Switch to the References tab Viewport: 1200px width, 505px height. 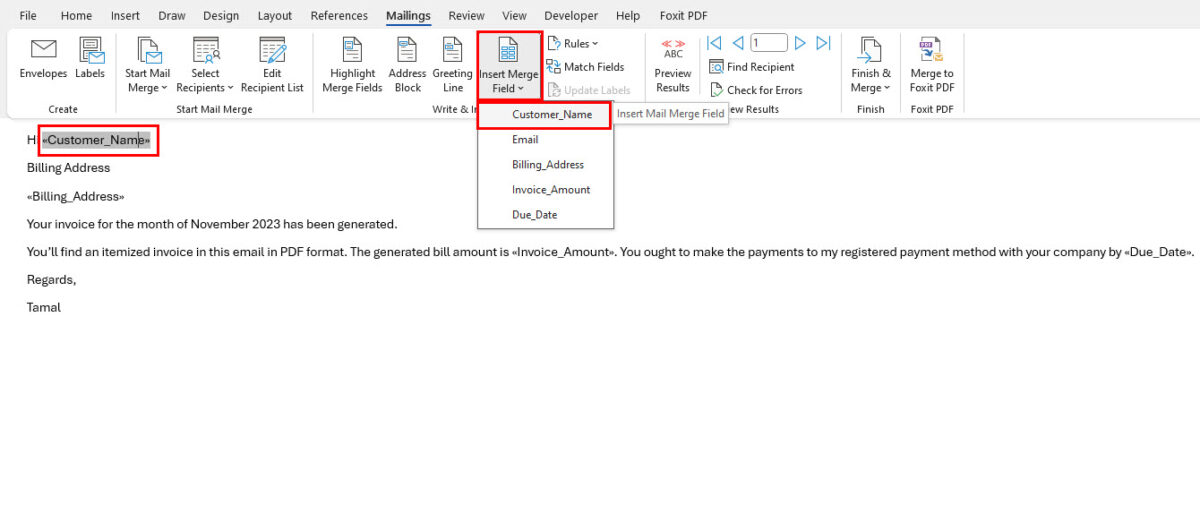click(340, 16)
